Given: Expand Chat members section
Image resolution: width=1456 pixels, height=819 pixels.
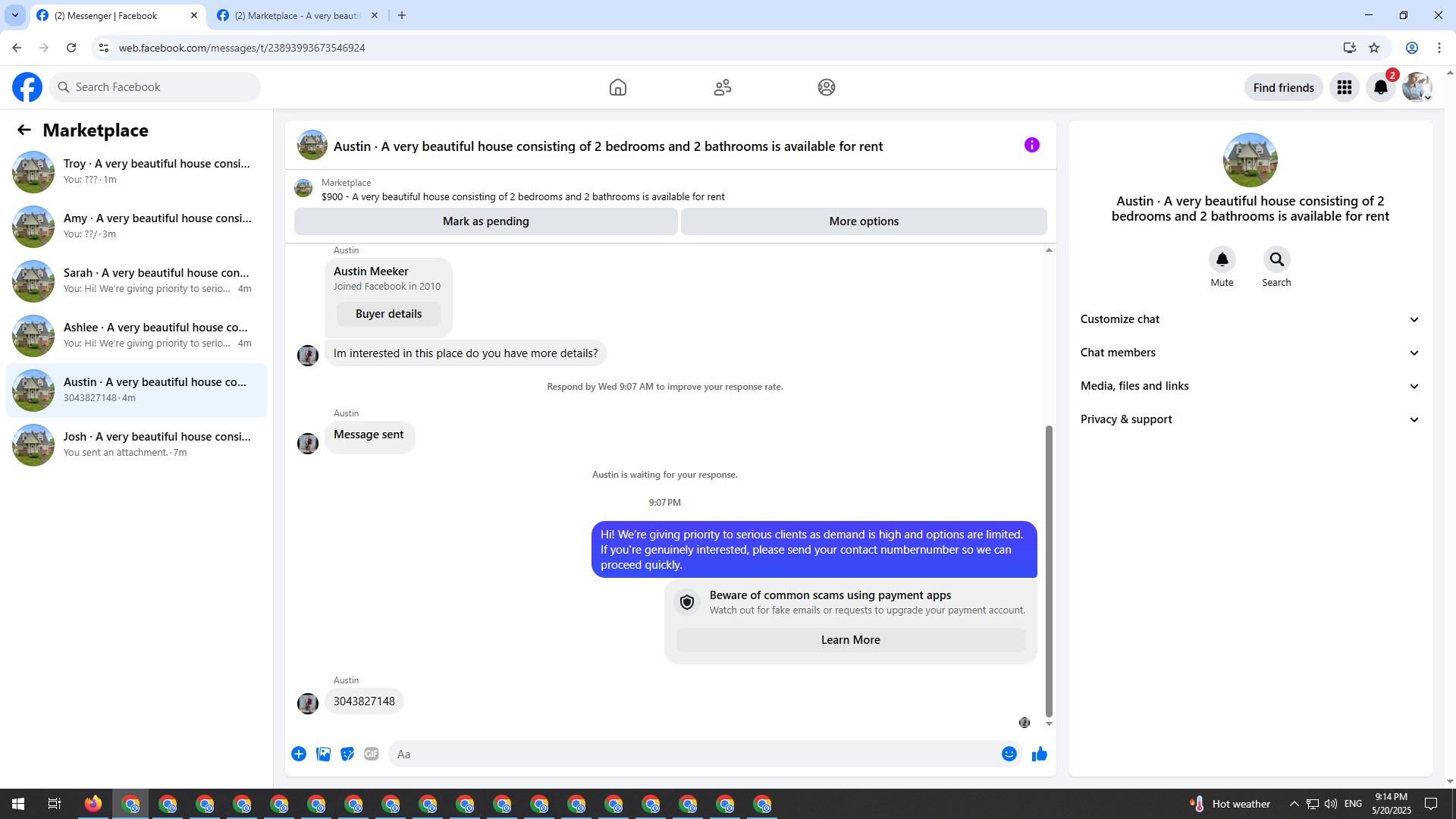Looking at the screenshot, I should 1250,353.
